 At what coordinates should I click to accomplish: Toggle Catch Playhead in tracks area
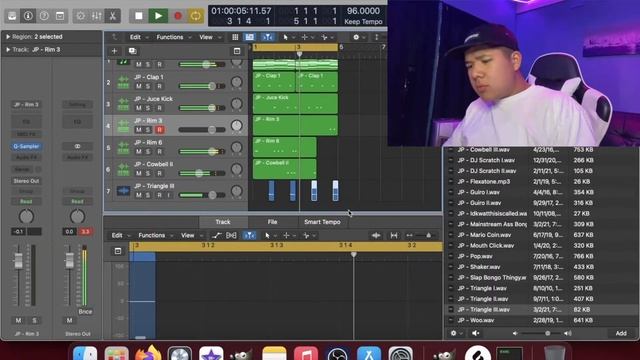[267, 37]
